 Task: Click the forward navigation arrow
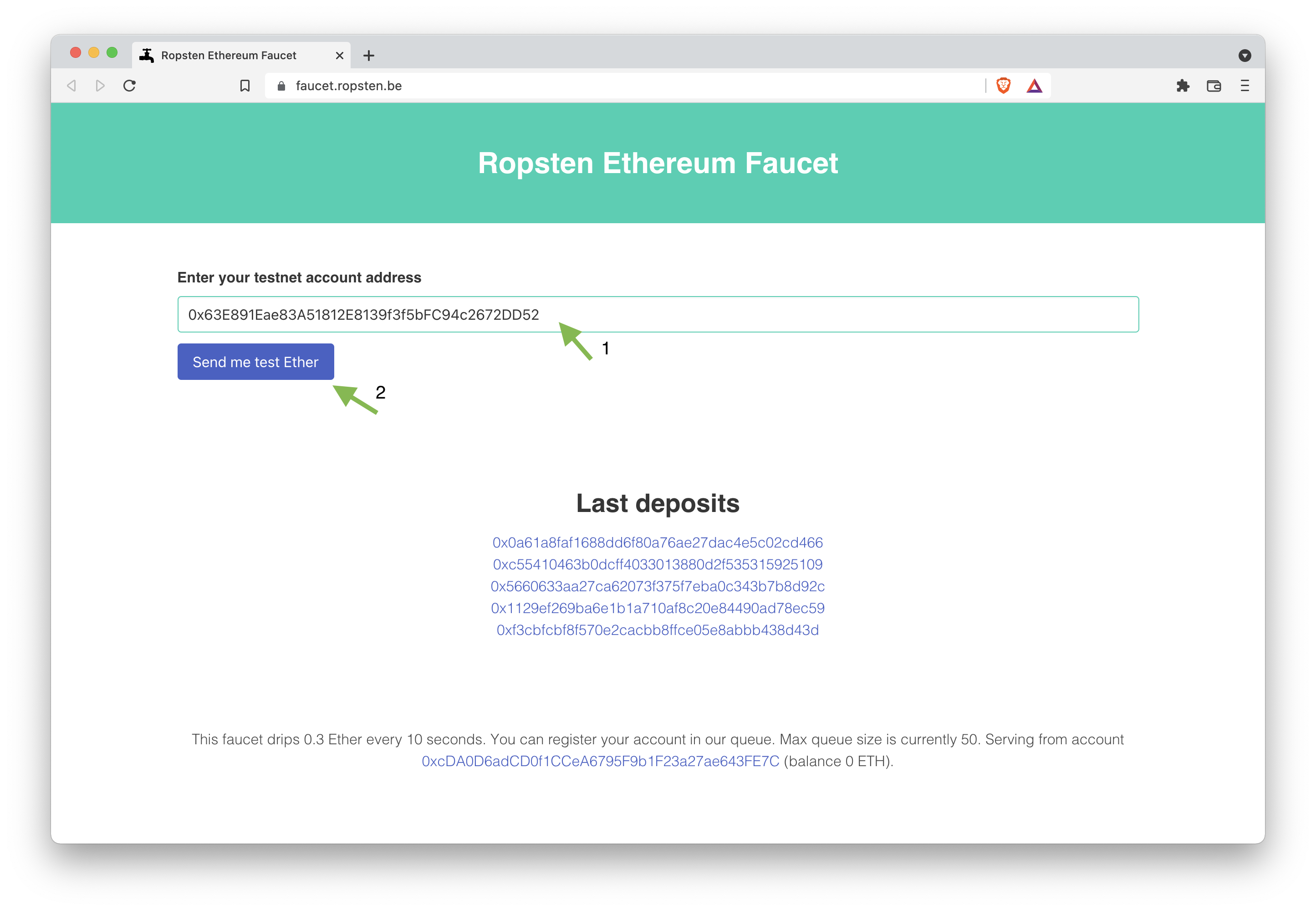(x=101, y=85)
